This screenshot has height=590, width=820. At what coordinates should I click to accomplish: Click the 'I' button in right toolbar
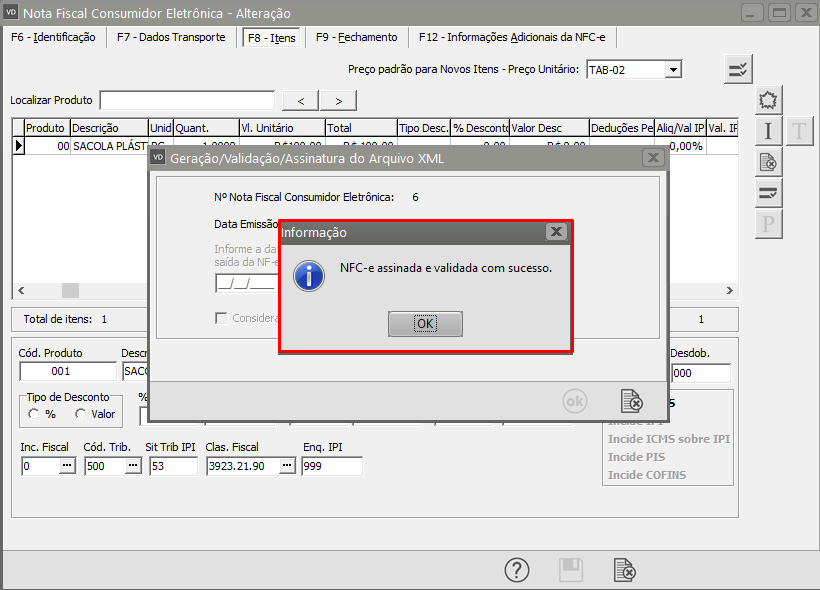click(x=768, y=131)
